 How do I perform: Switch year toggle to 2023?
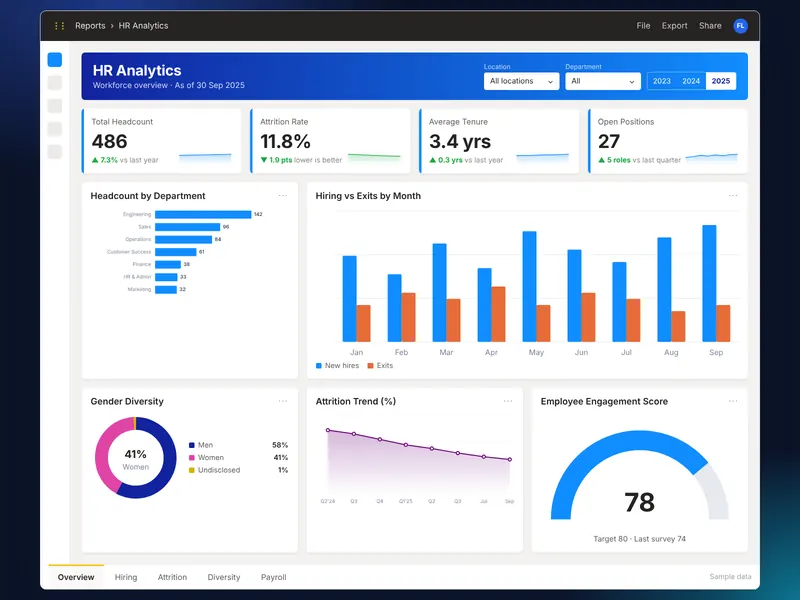coord(662,81)
